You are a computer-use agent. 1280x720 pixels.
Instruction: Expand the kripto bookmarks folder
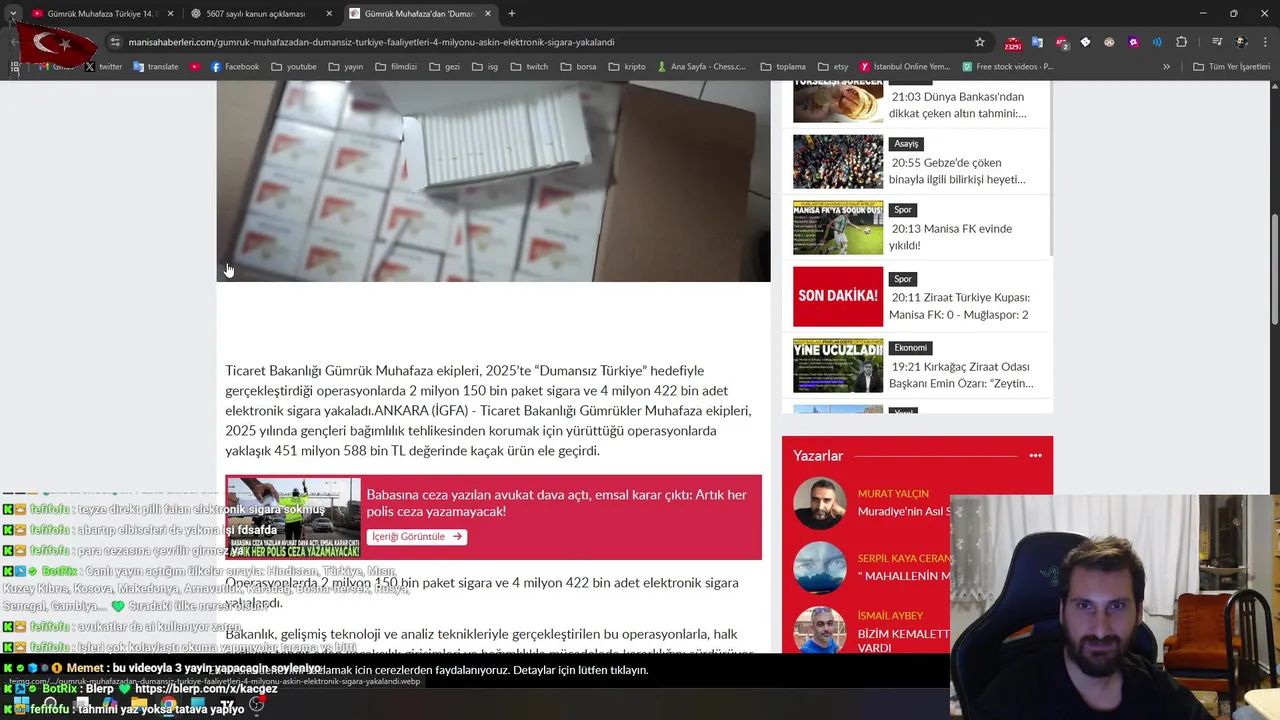pyautogui.click(x=627, y=67)
